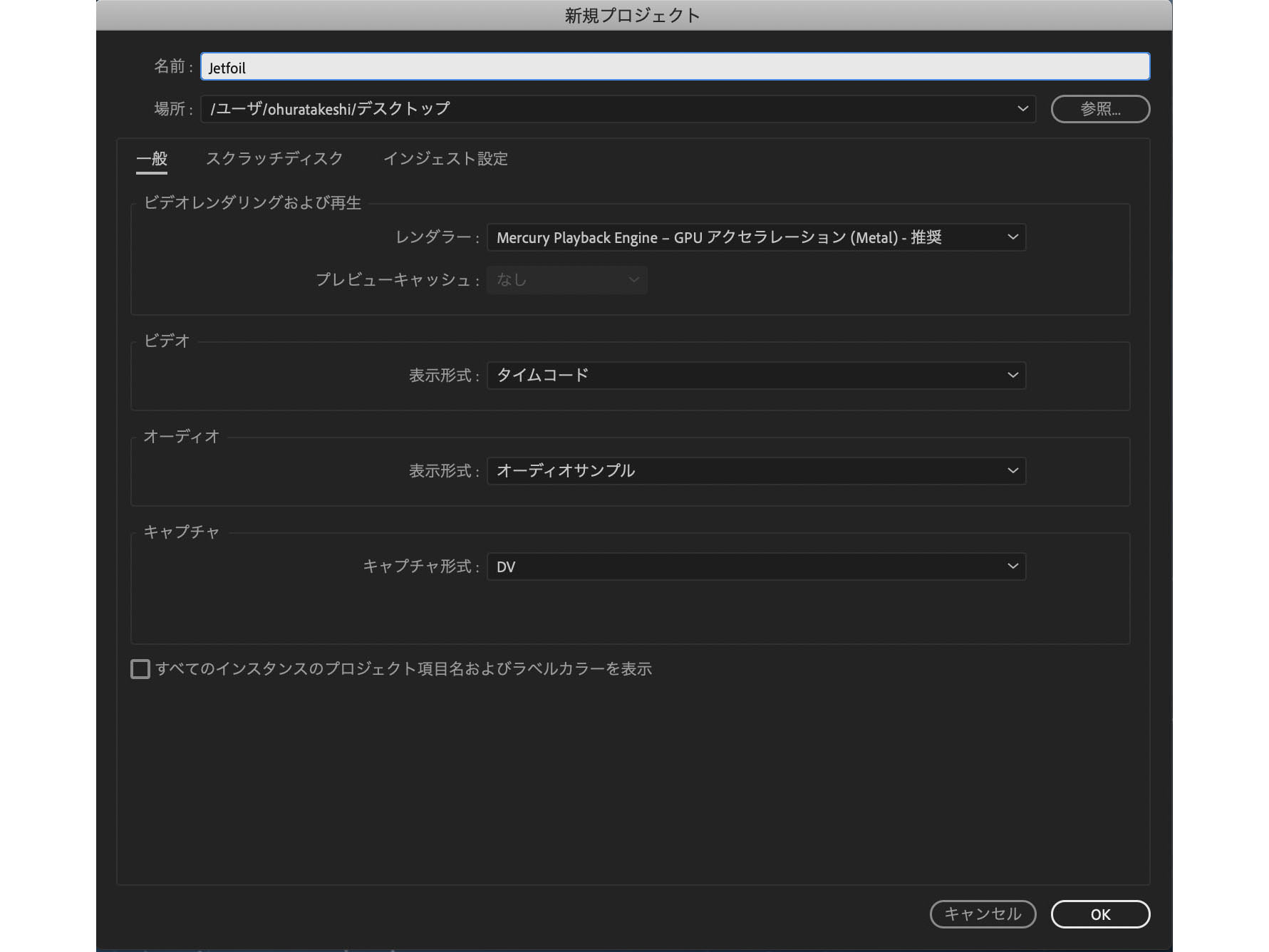This screenshot has width=1269, height=952.
Task: Enable showing project item names and label colors
Action: click(140, 668)
